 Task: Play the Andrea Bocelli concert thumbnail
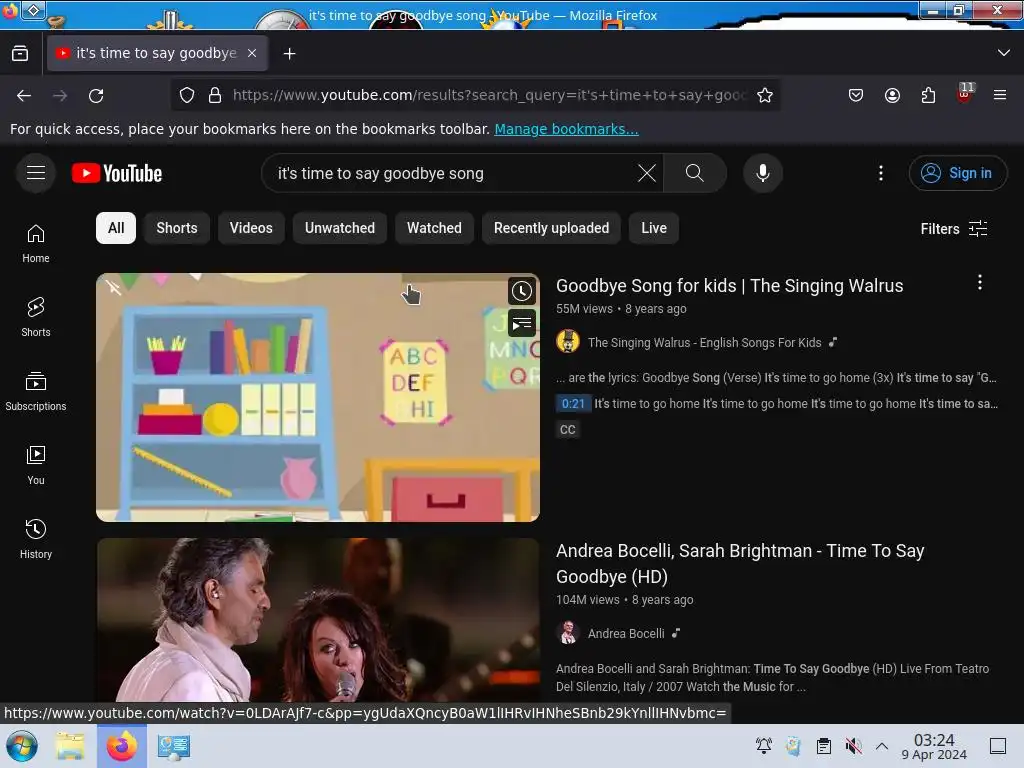pyautogui.click(x=318, y=620)
